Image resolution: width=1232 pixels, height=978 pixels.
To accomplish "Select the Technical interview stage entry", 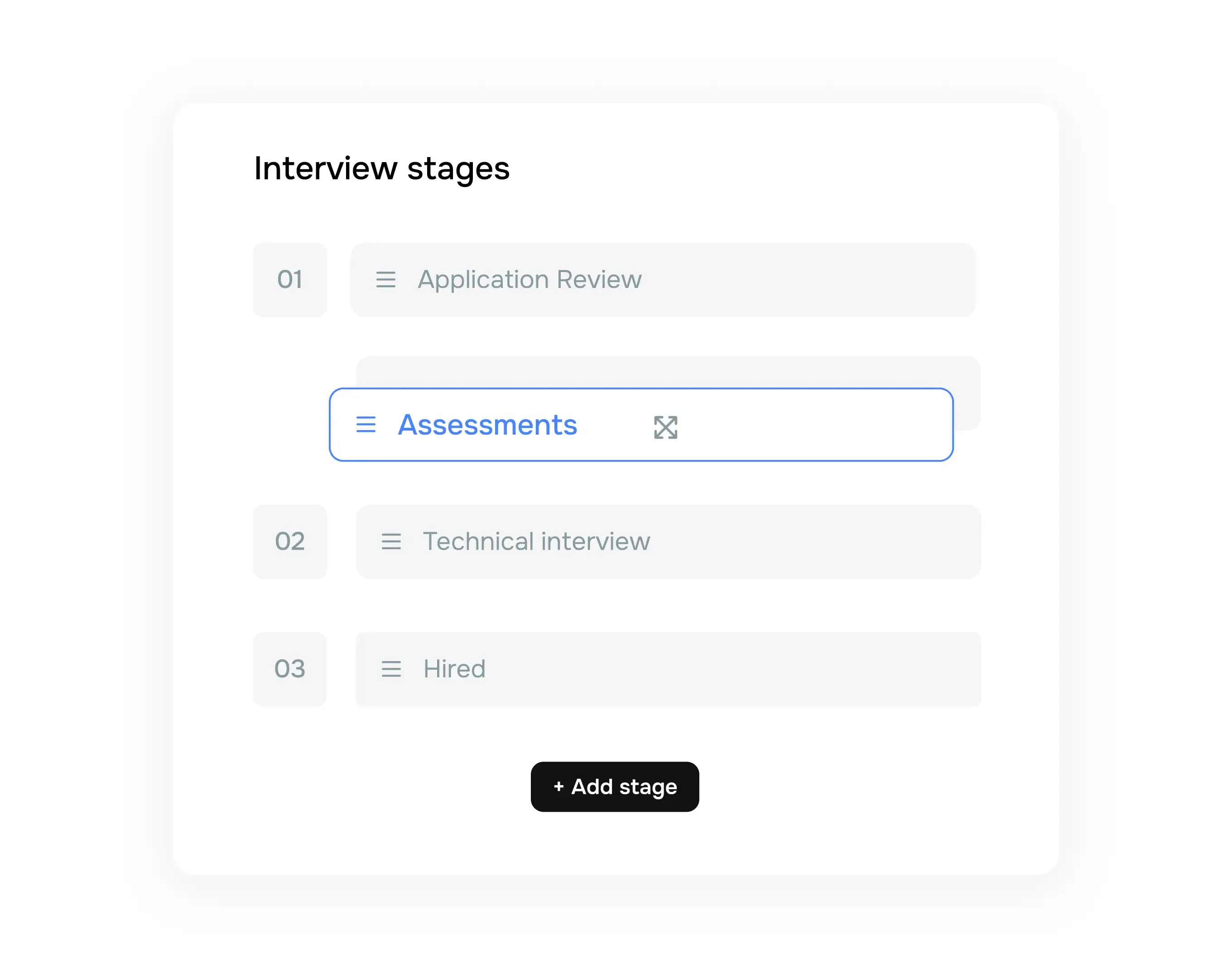I will click(x=535, y=542).
